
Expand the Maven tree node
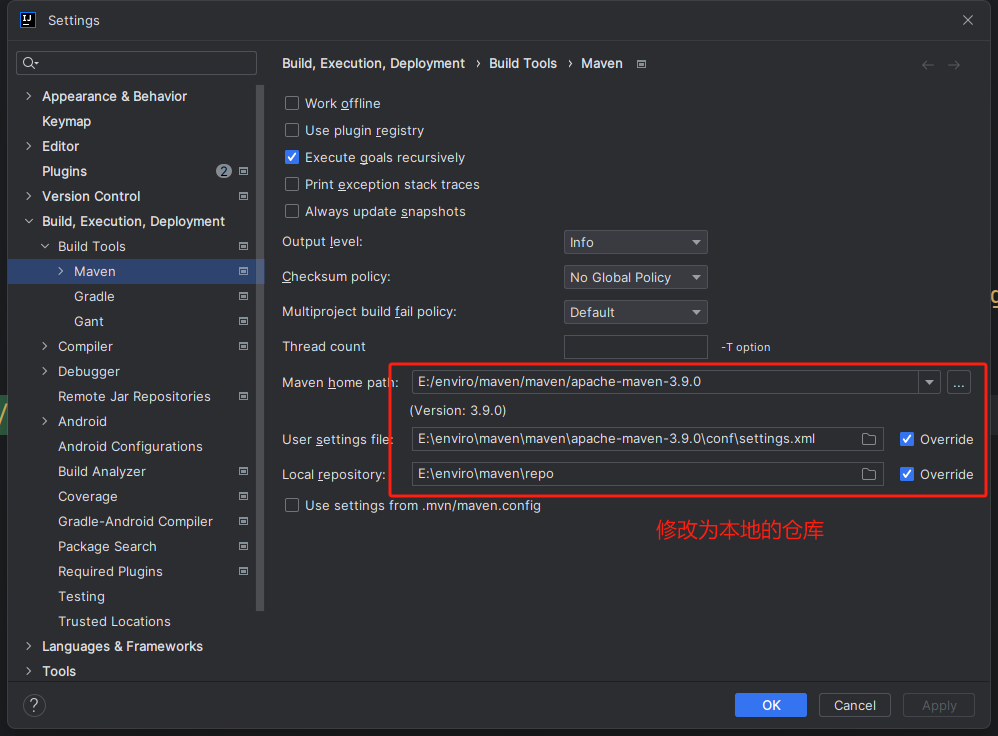click(x=60, y=271)
